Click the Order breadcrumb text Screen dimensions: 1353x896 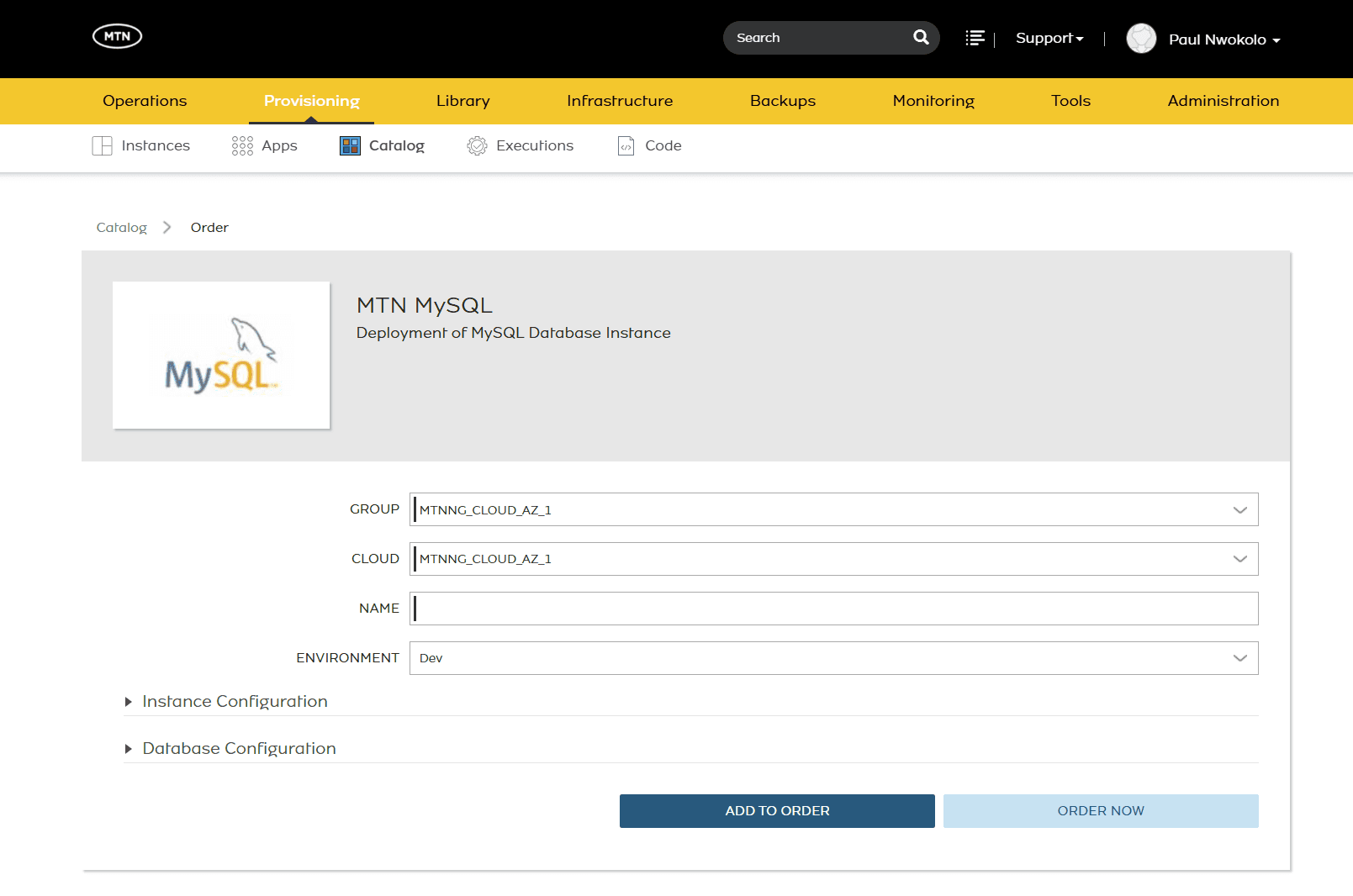pyautogui.click(x=209, y=228)
